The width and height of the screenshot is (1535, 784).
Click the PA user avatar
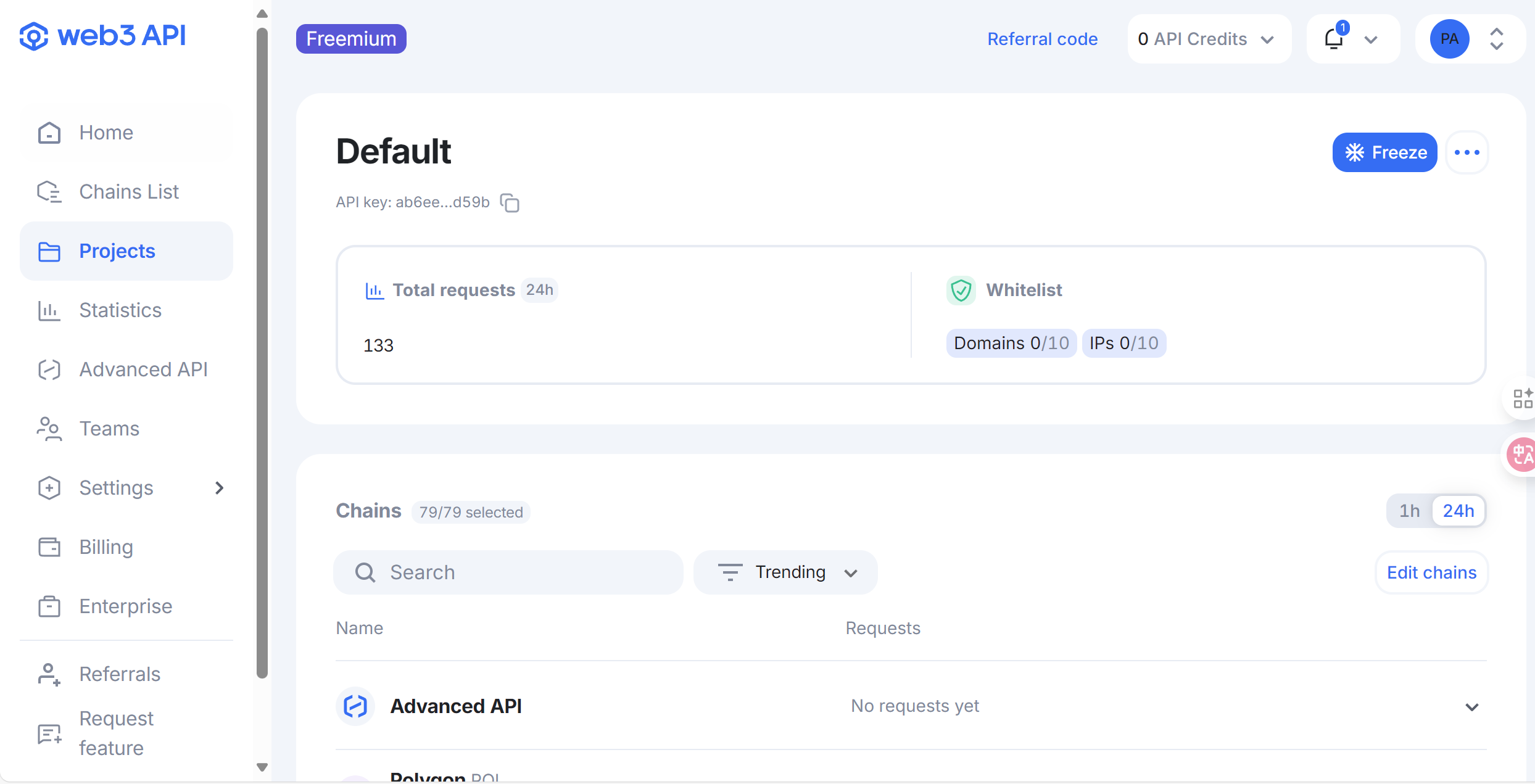tap(1449, 39)
